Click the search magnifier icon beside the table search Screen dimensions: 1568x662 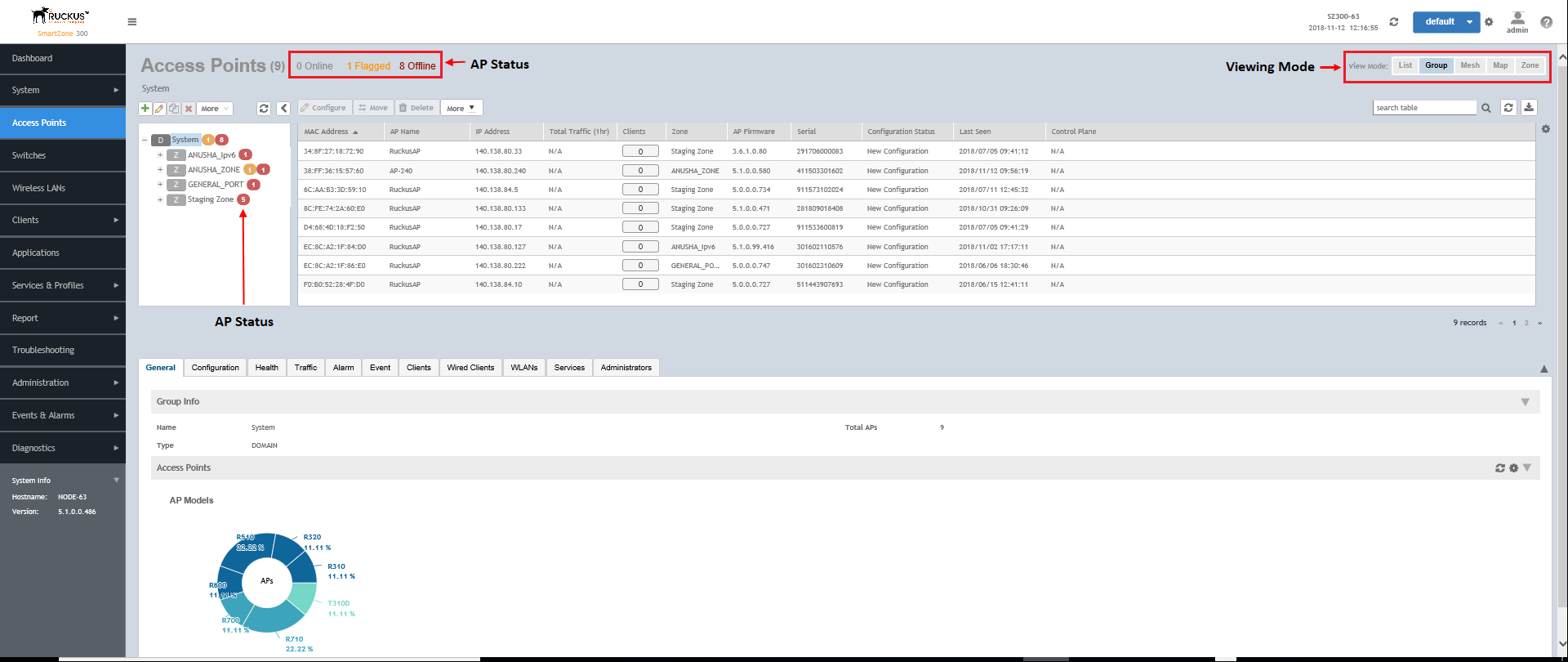click(1486, 108)
